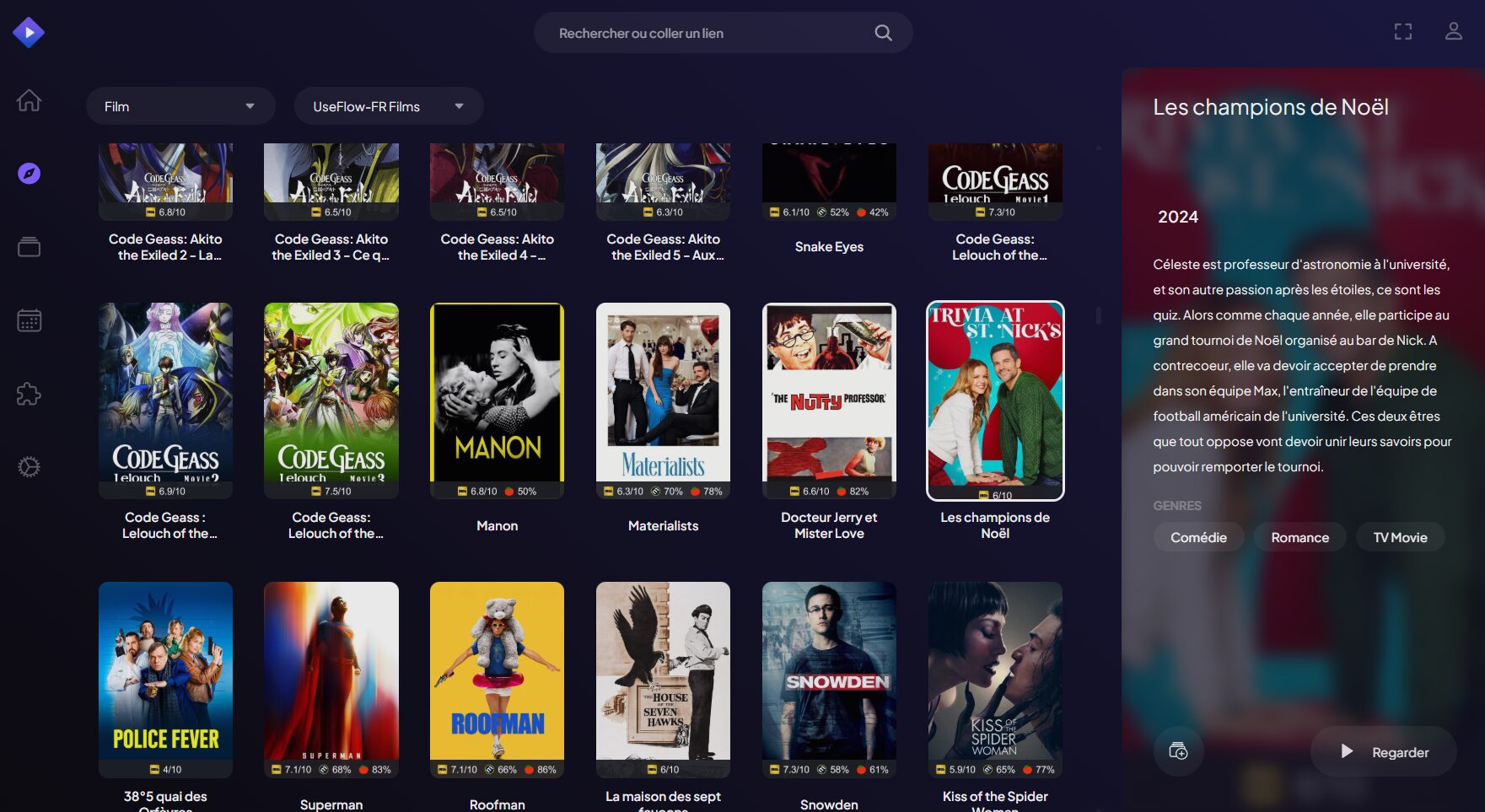Screen dimensions: 1485x812
Task: Click the catalog list scrollbar
Action: coord(1098,315)
